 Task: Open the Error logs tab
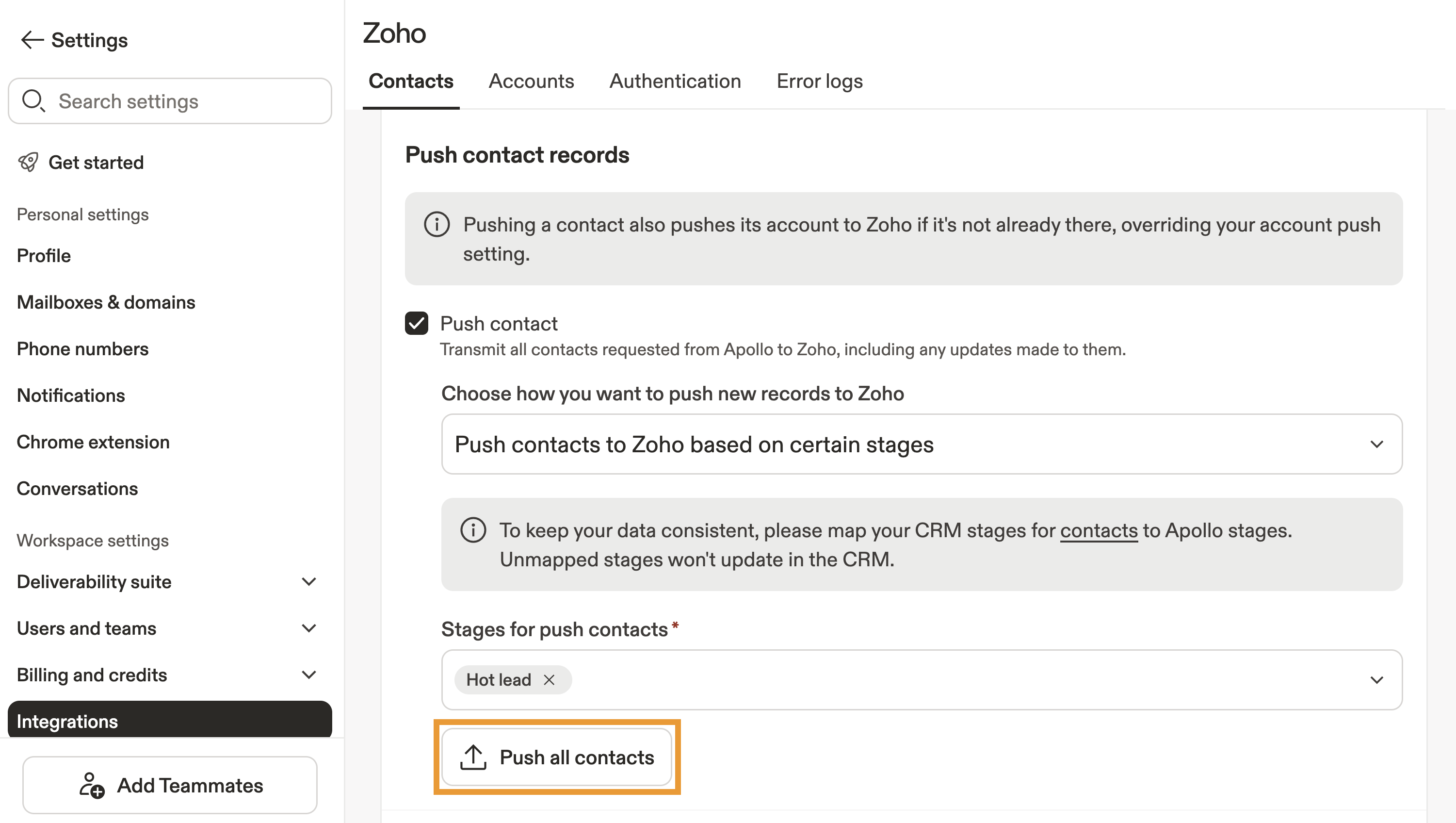pos(819,81)
